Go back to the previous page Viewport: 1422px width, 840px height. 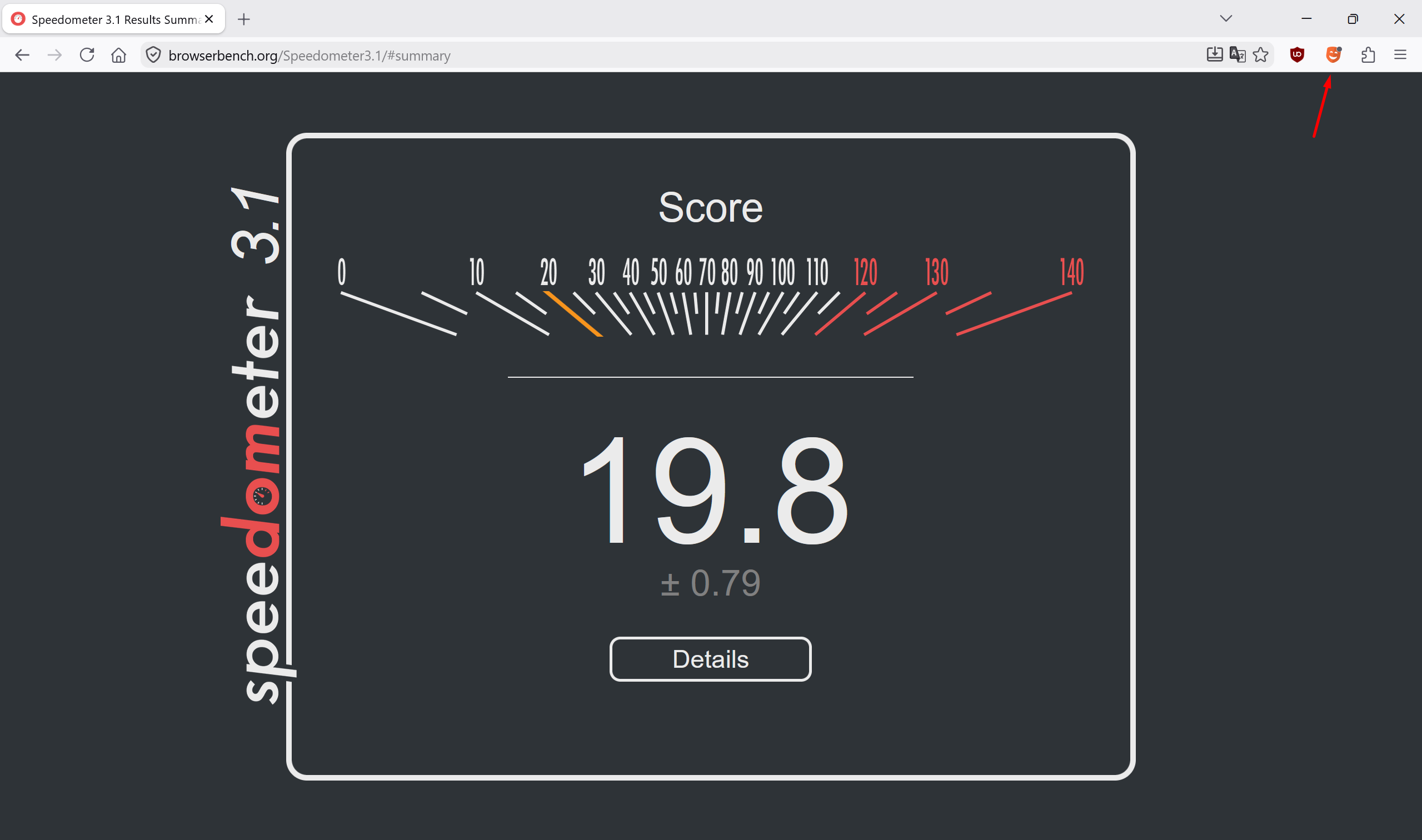coord(22,55)
